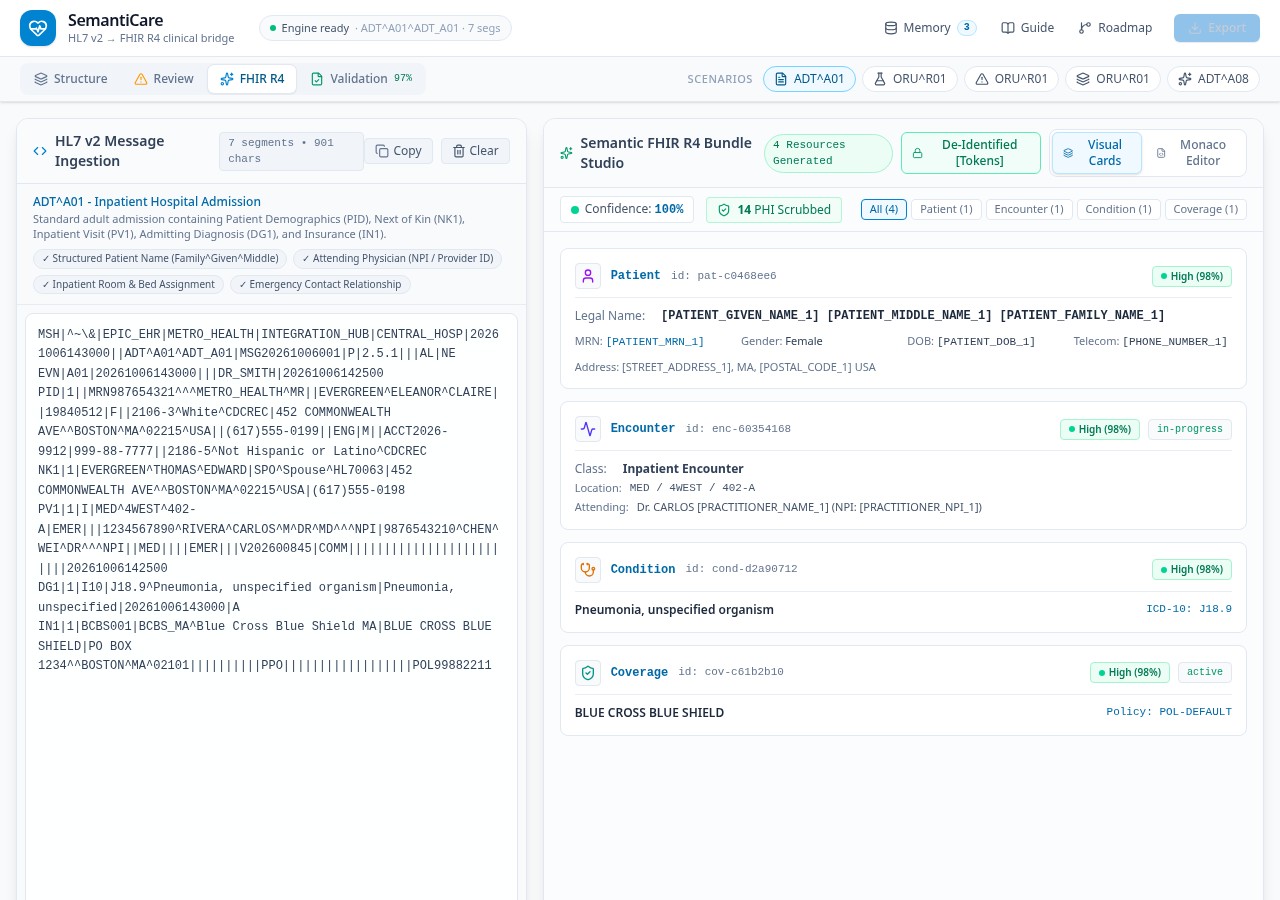
Task: Filter resources by Condition (1)
Action: [x=1119, y=209]
